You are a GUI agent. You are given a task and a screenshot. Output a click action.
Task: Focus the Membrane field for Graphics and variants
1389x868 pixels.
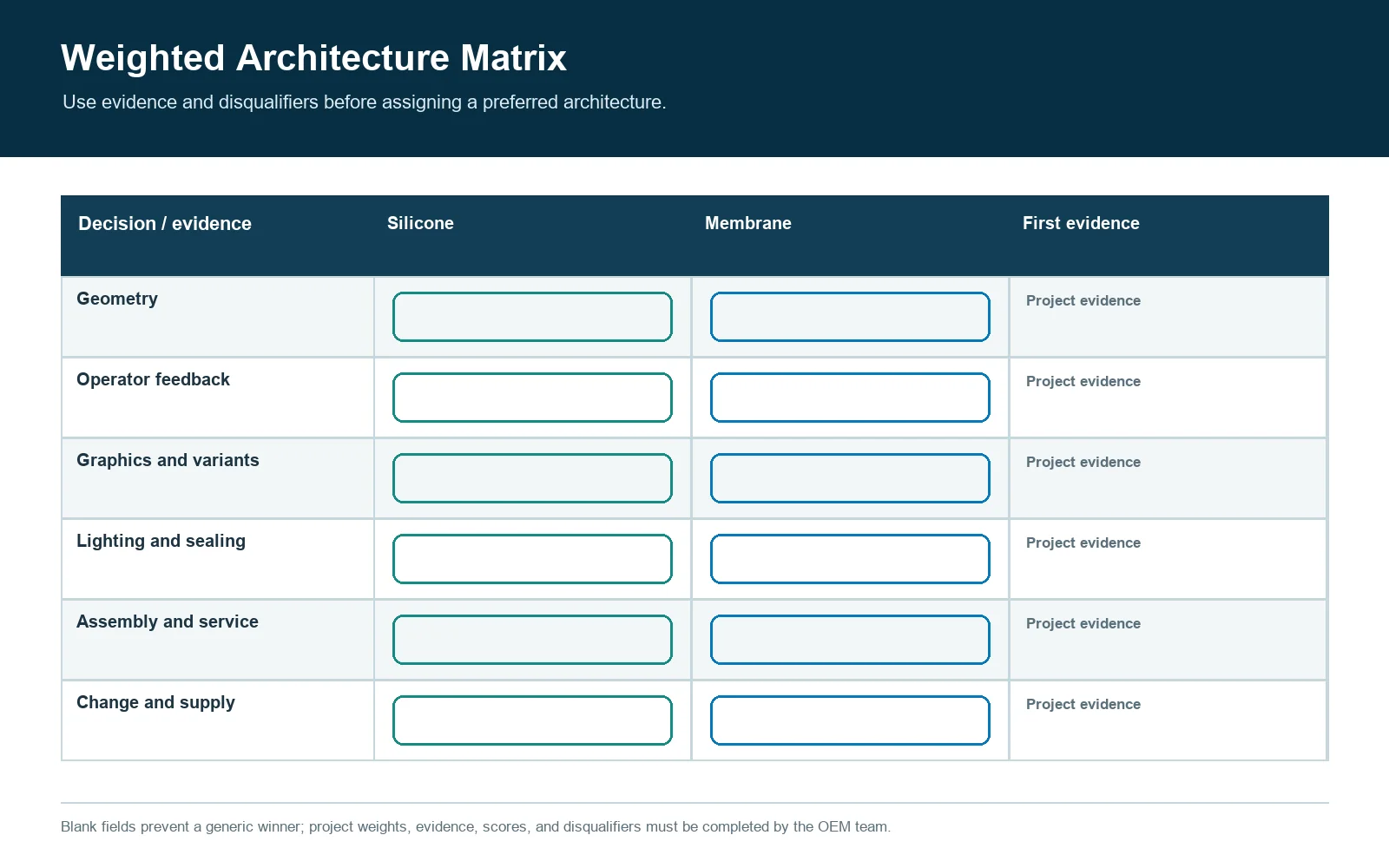pyautogui.click(x=850, y=478)
